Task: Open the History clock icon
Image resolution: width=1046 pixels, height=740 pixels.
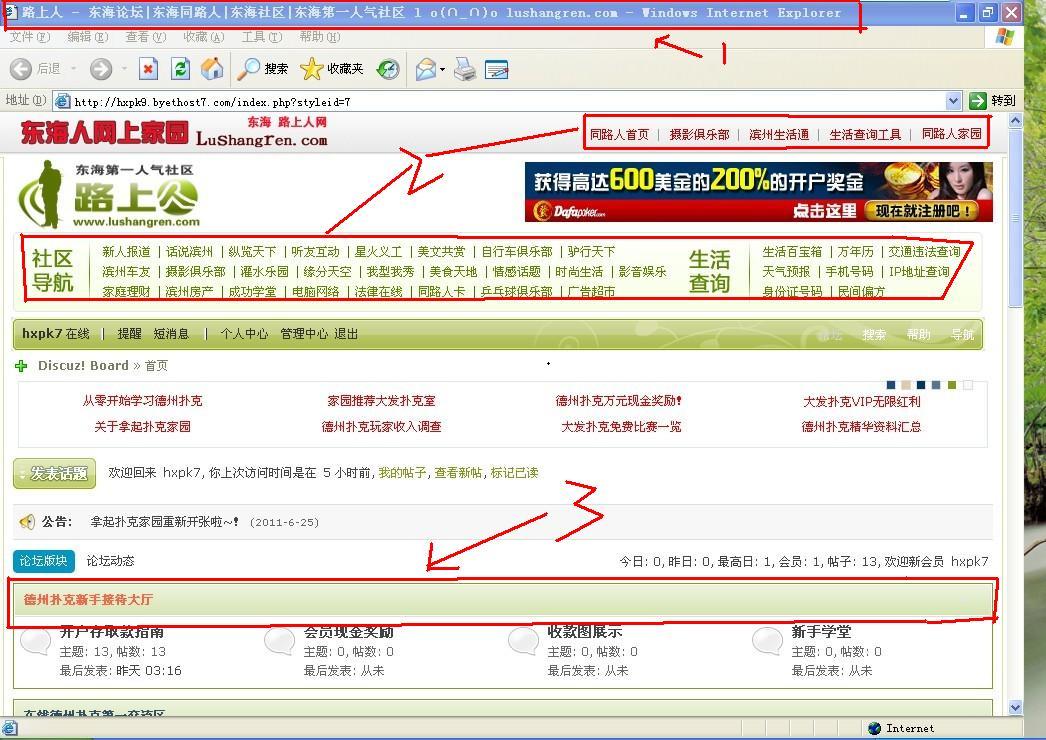Action: (388, 69)
